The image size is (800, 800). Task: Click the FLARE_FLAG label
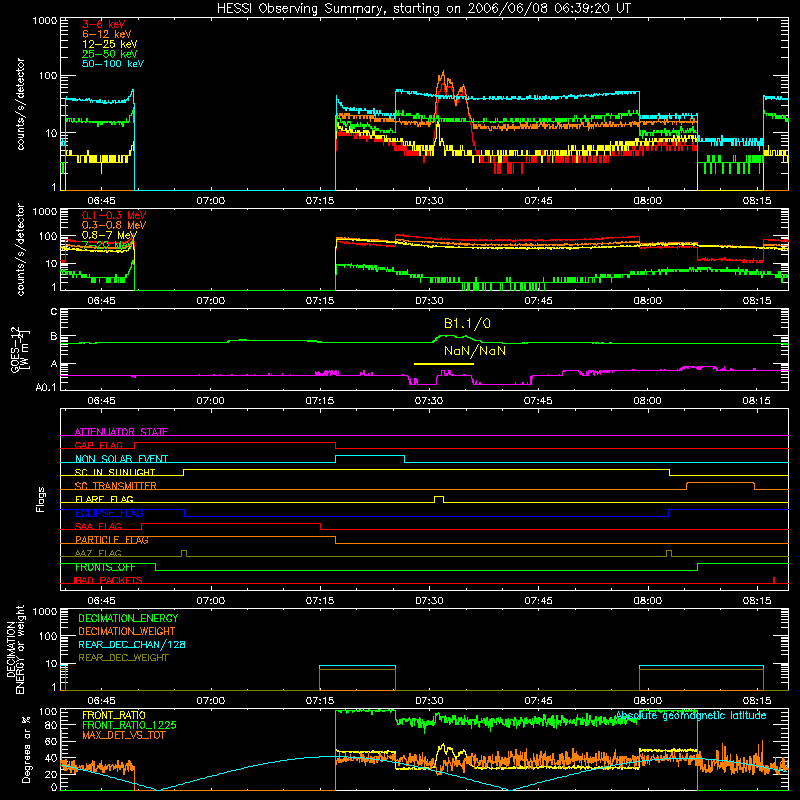(x=104, y=499)
